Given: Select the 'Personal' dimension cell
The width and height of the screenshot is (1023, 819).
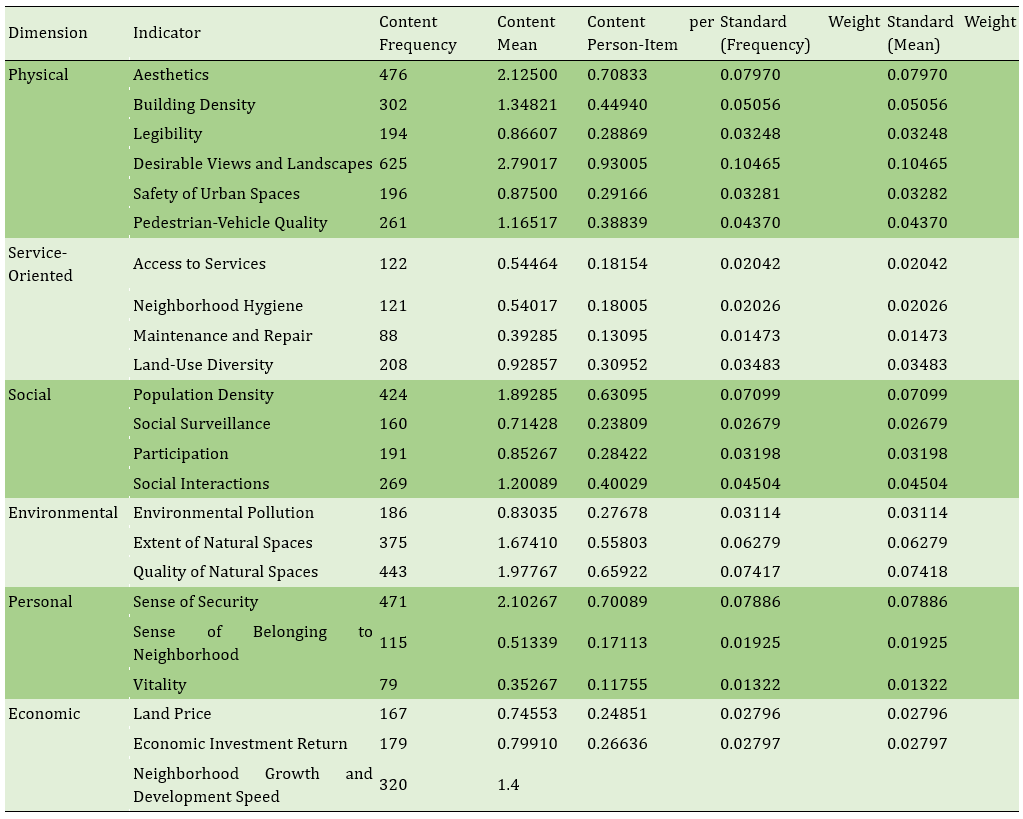Looking at the screenshot, I should point(40,602).
